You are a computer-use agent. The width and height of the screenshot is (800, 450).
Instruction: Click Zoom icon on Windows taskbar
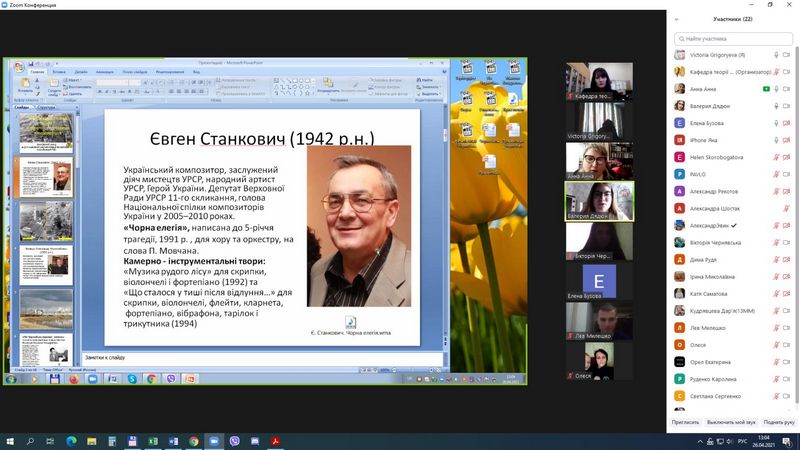pyautogui.click(x=214, y=441)
